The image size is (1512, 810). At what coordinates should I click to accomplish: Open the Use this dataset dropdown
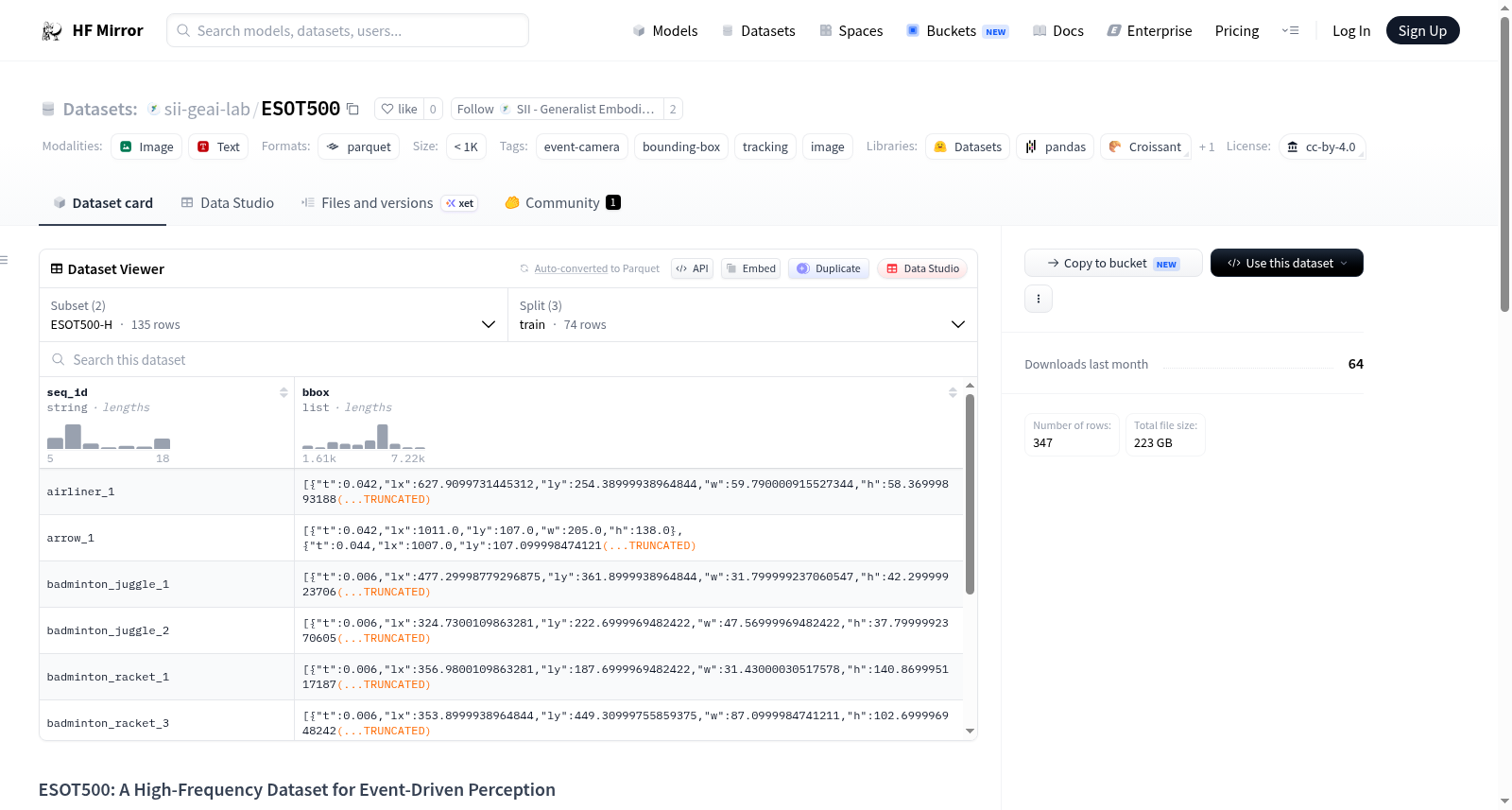tap(1287, 263)
